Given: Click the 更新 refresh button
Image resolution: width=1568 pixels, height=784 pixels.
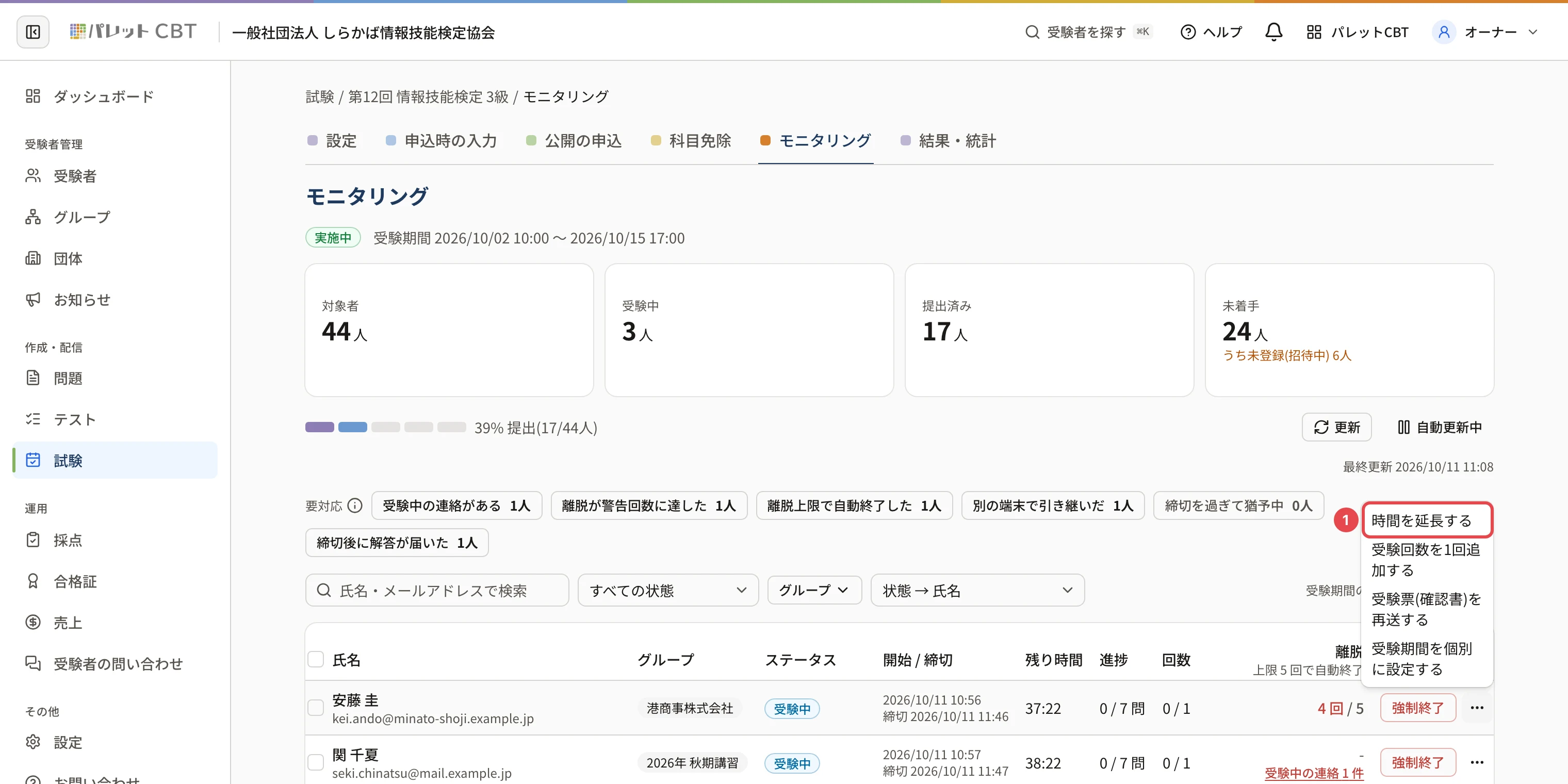Looking at the screenshot, I should pyautogui.click(x=1336, y=427).
